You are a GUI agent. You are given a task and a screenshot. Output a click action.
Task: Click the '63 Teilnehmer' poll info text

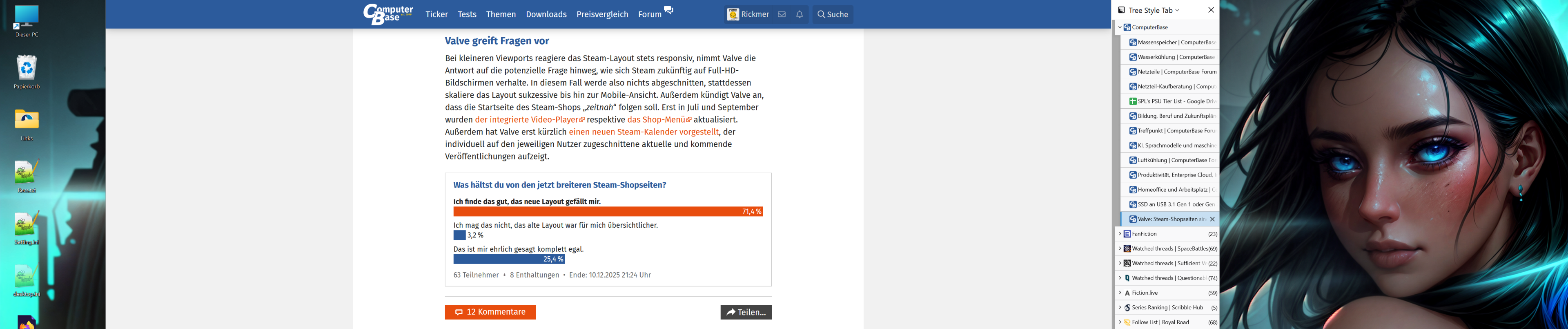pos(476,275)
